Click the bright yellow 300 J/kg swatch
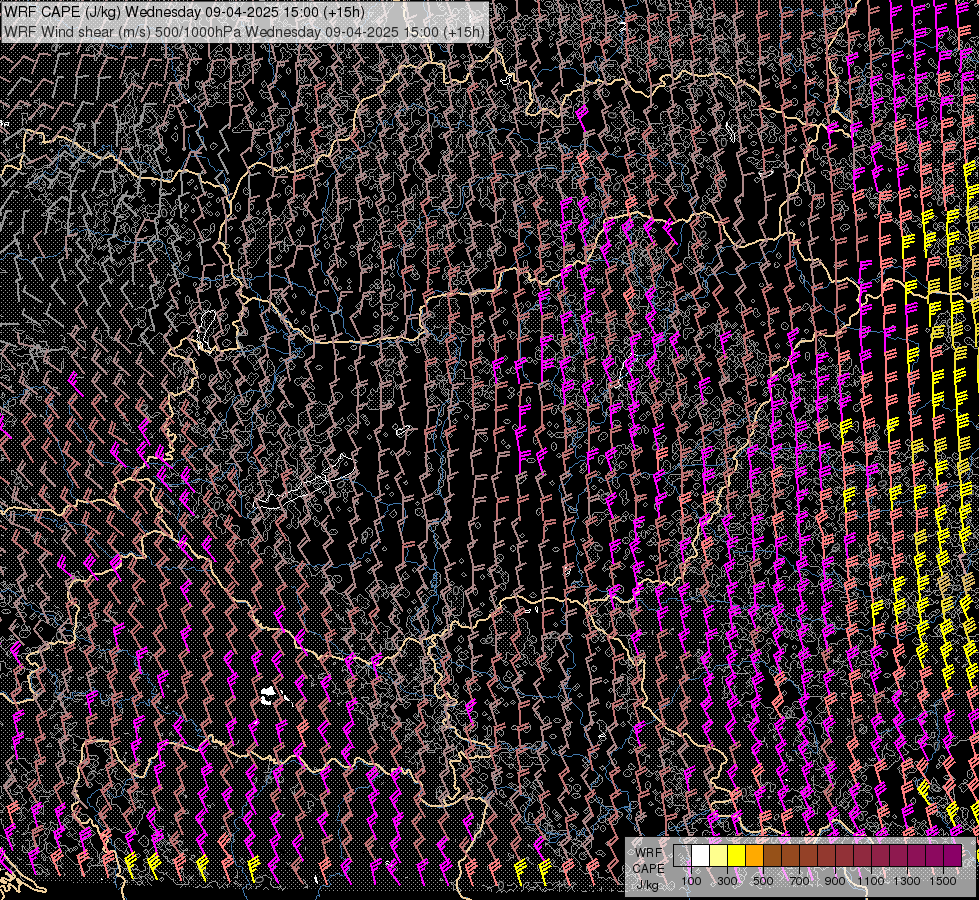 coord(737,855)
